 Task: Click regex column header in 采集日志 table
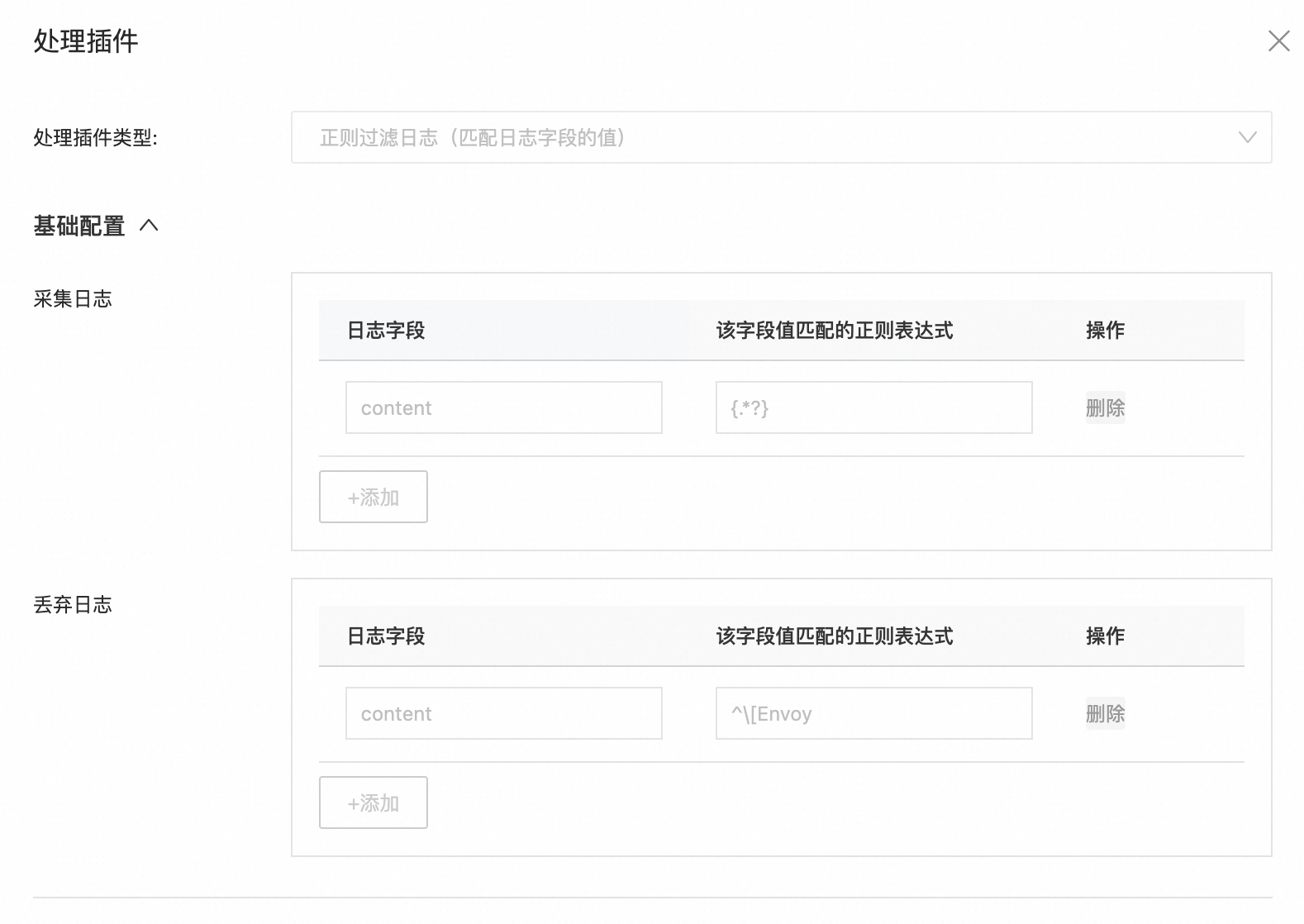click(x=834, y=331)
